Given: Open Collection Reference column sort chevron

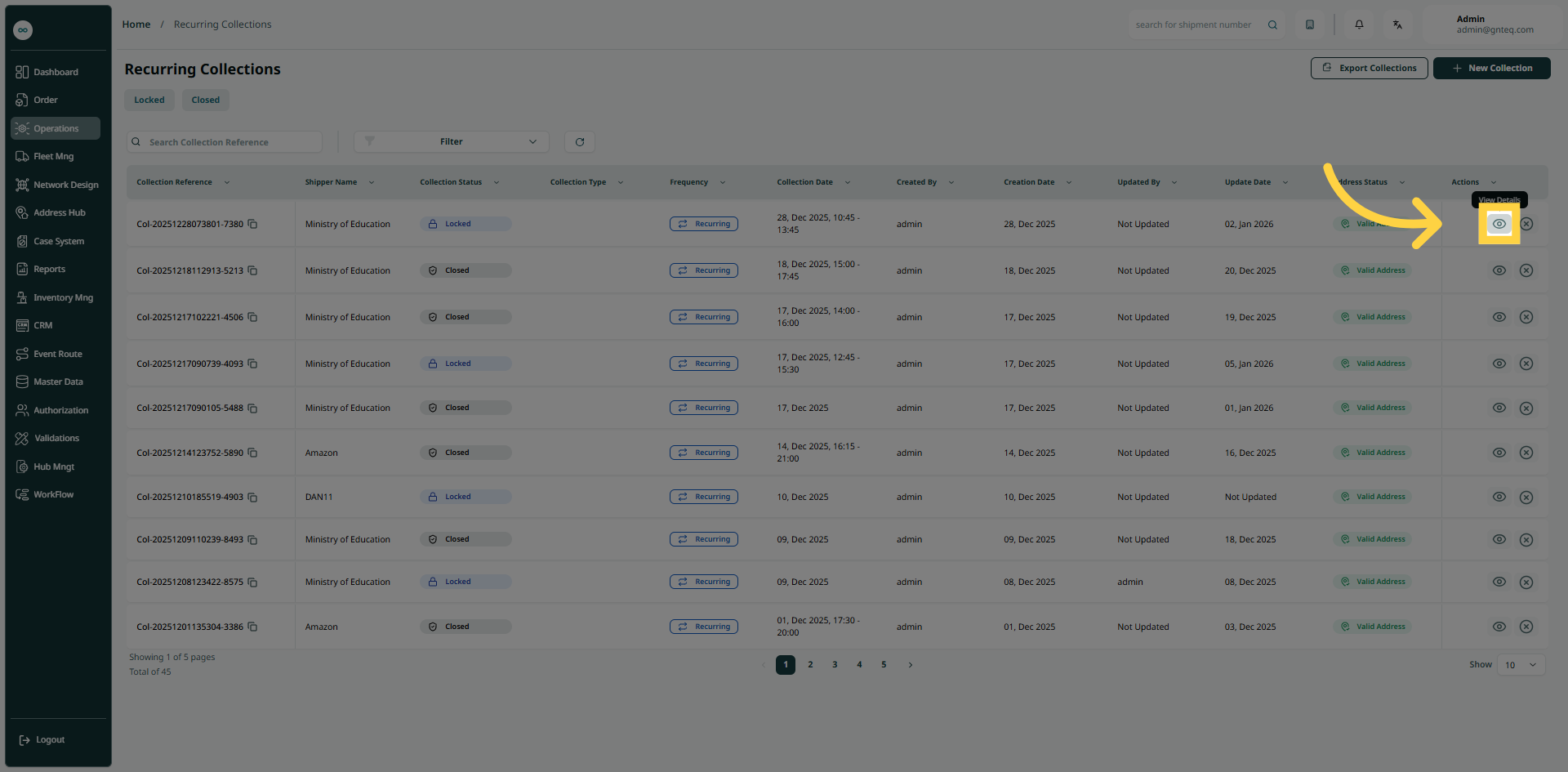Looking at the screenshot, I should coord(227,182).
